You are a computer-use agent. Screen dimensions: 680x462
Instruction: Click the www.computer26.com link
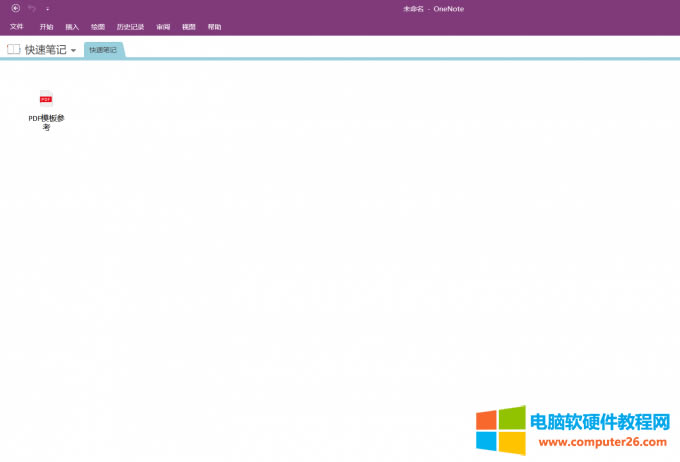tap(603, 441)
